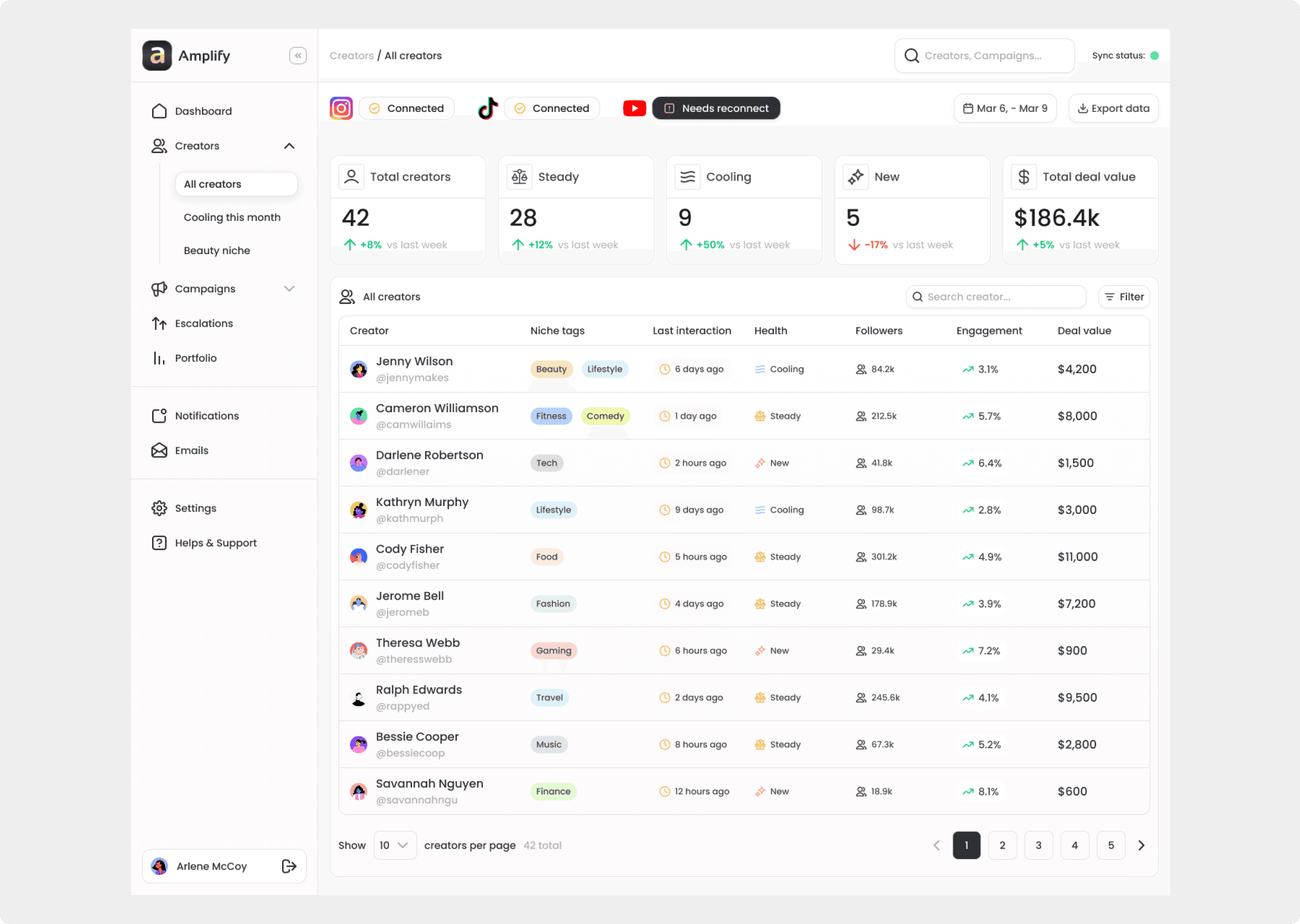1300x924 pixels.
Task: Click the green Sync status indicator
Action: click(x=1154, y=55)
